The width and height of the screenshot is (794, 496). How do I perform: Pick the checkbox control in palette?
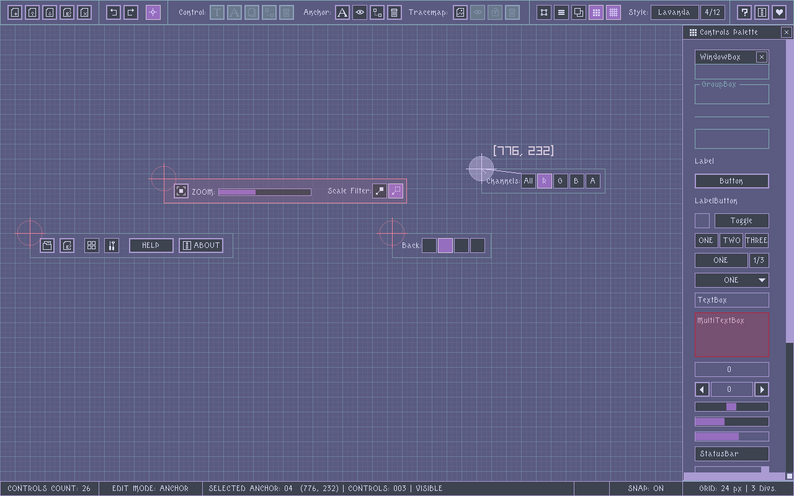tap(702, 221)
